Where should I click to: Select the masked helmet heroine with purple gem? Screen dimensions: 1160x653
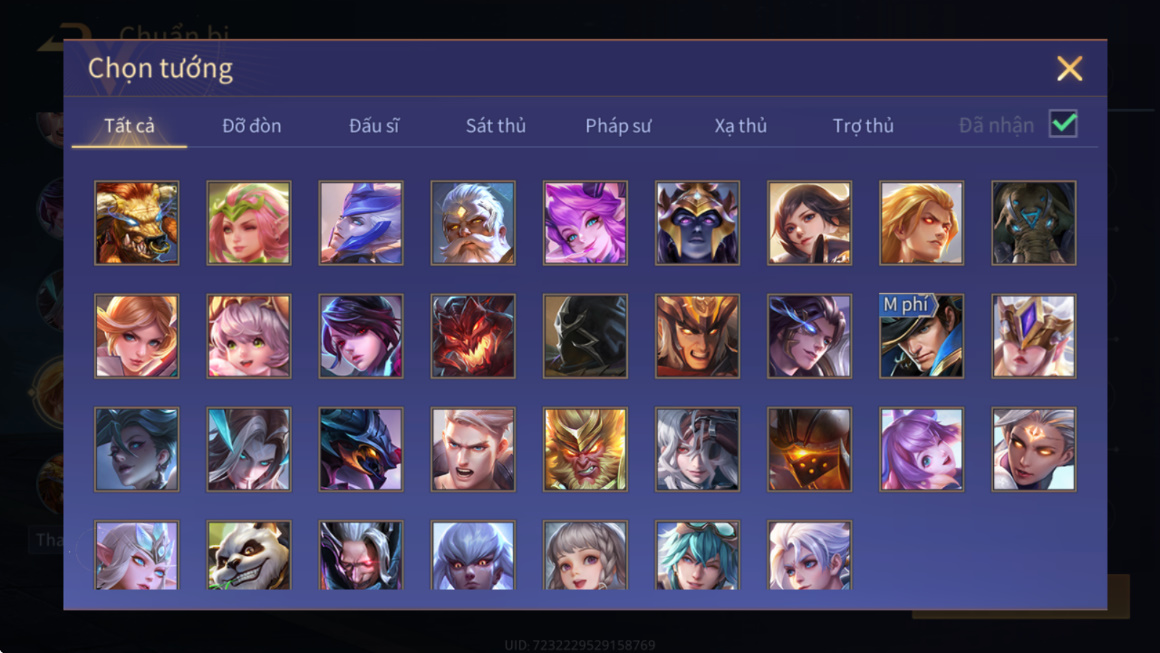[x=1033, y=336]
